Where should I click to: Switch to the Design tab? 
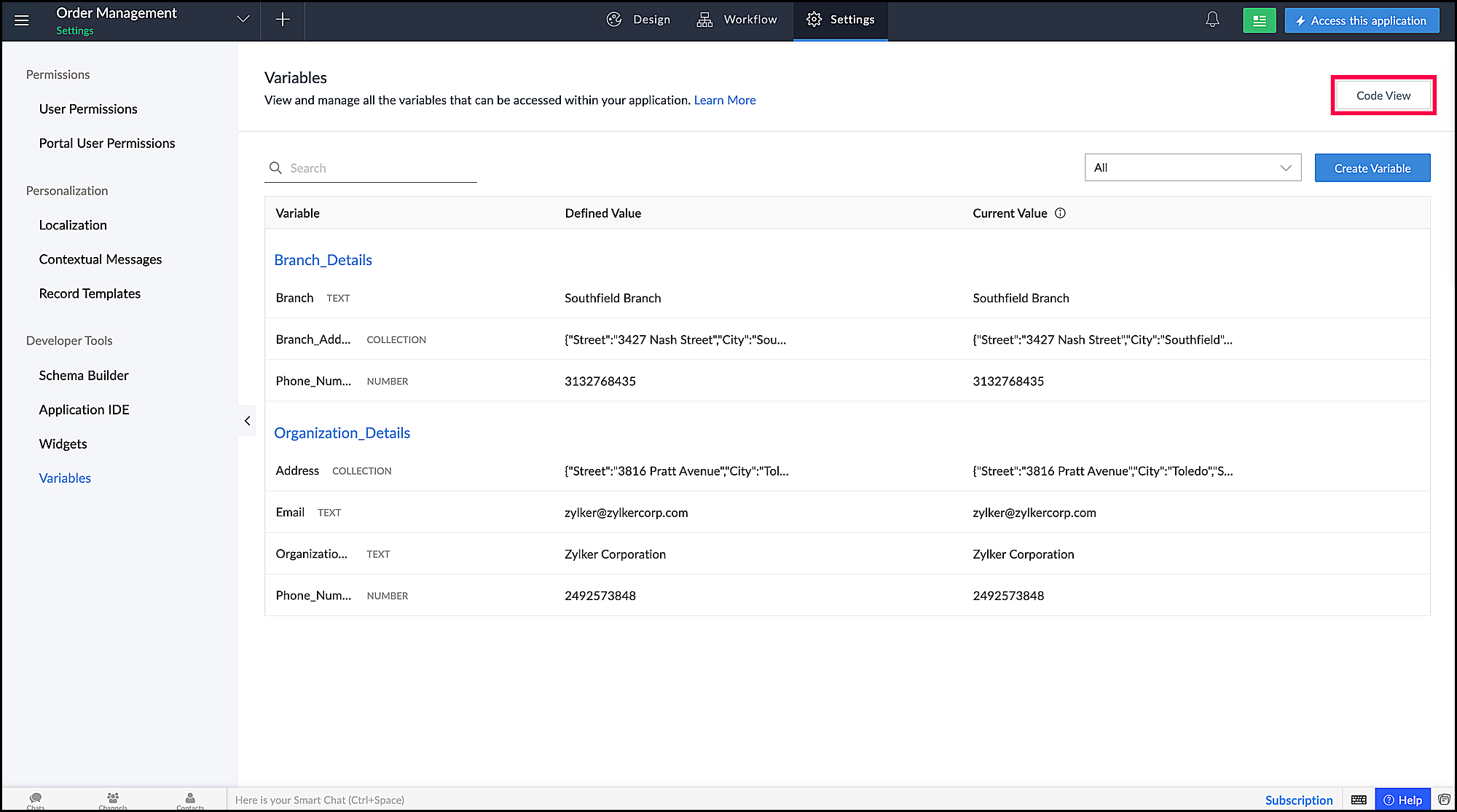point(638,20)
